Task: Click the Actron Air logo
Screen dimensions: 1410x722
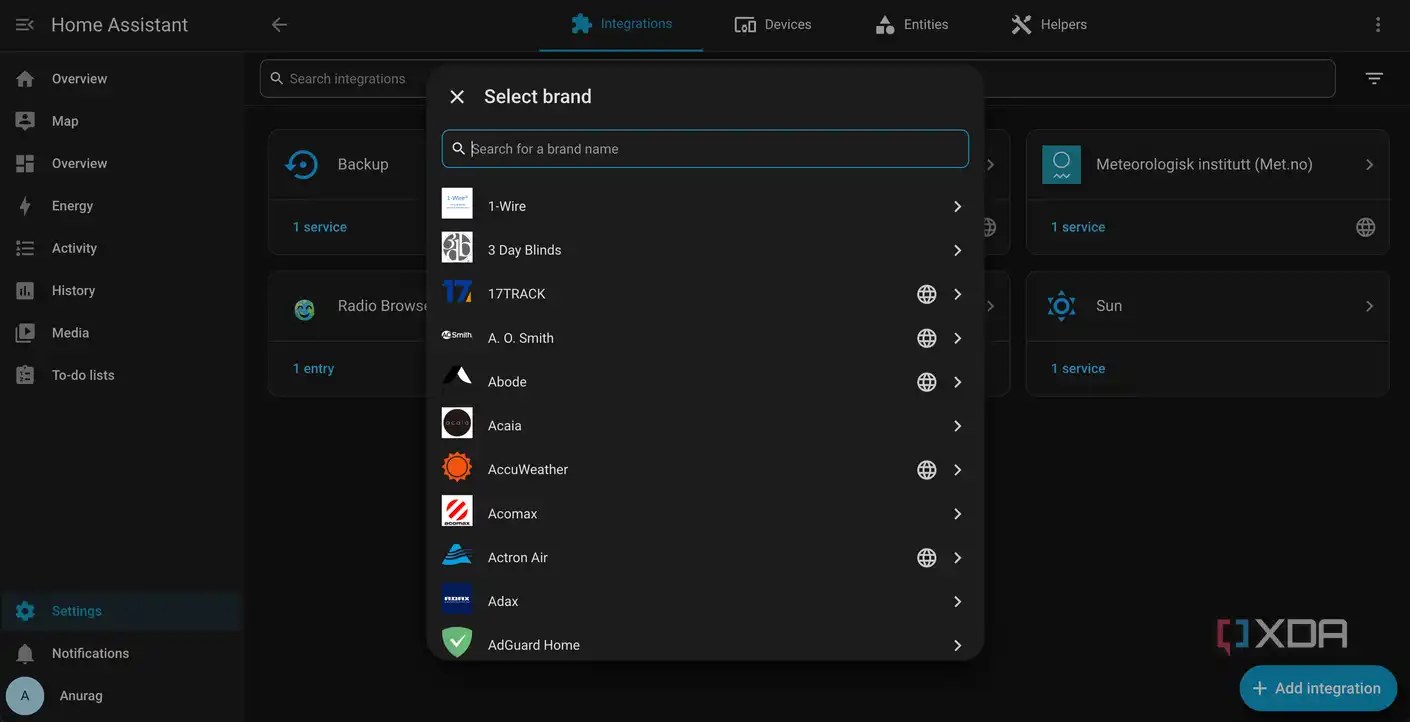Action: tap(457, 555)
